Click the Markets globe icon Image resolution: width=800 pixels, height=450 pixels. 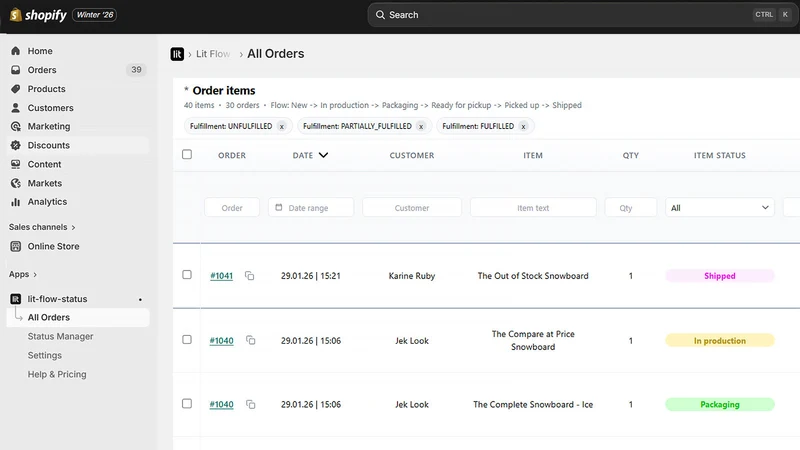[16, 183]
